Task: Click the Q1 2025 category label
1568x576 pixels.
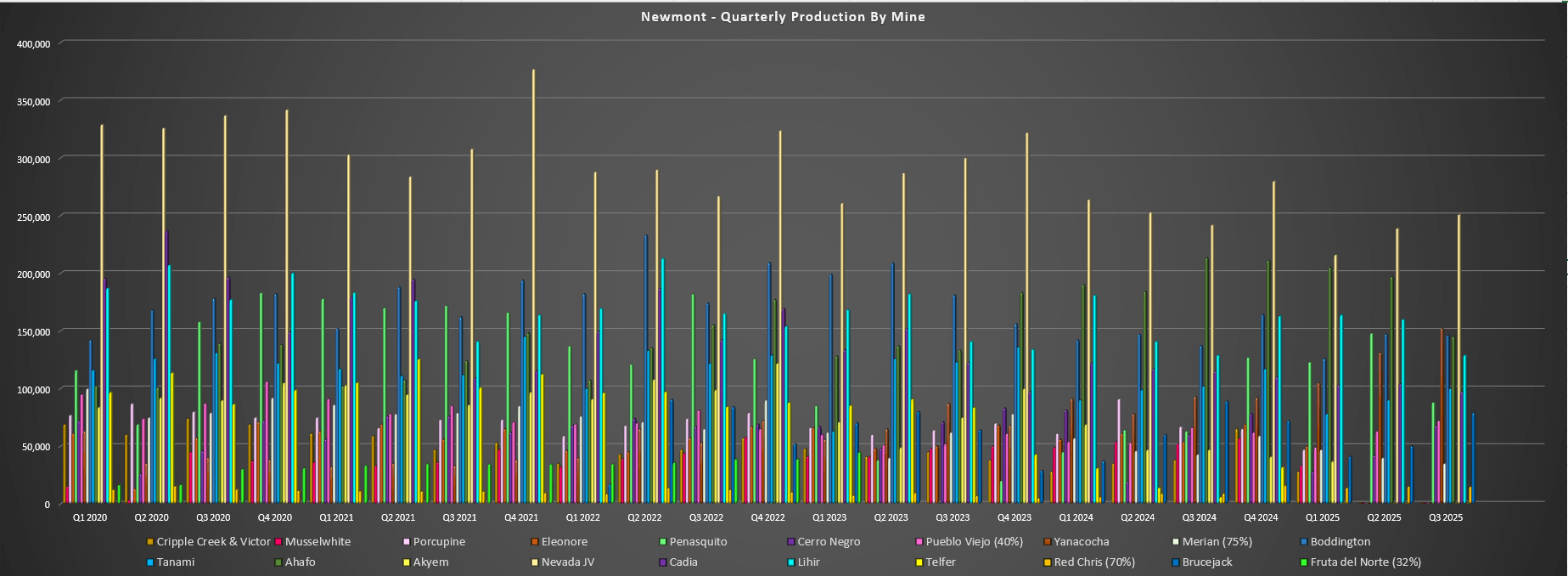Action: [x=1323, y=517]
